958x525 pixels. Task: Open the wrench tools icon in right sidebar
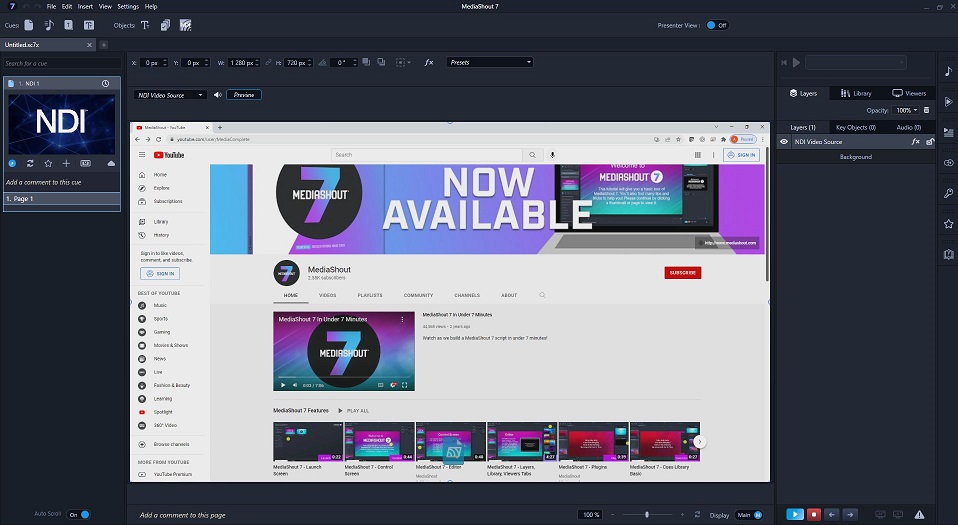click(x=948, y=193)
